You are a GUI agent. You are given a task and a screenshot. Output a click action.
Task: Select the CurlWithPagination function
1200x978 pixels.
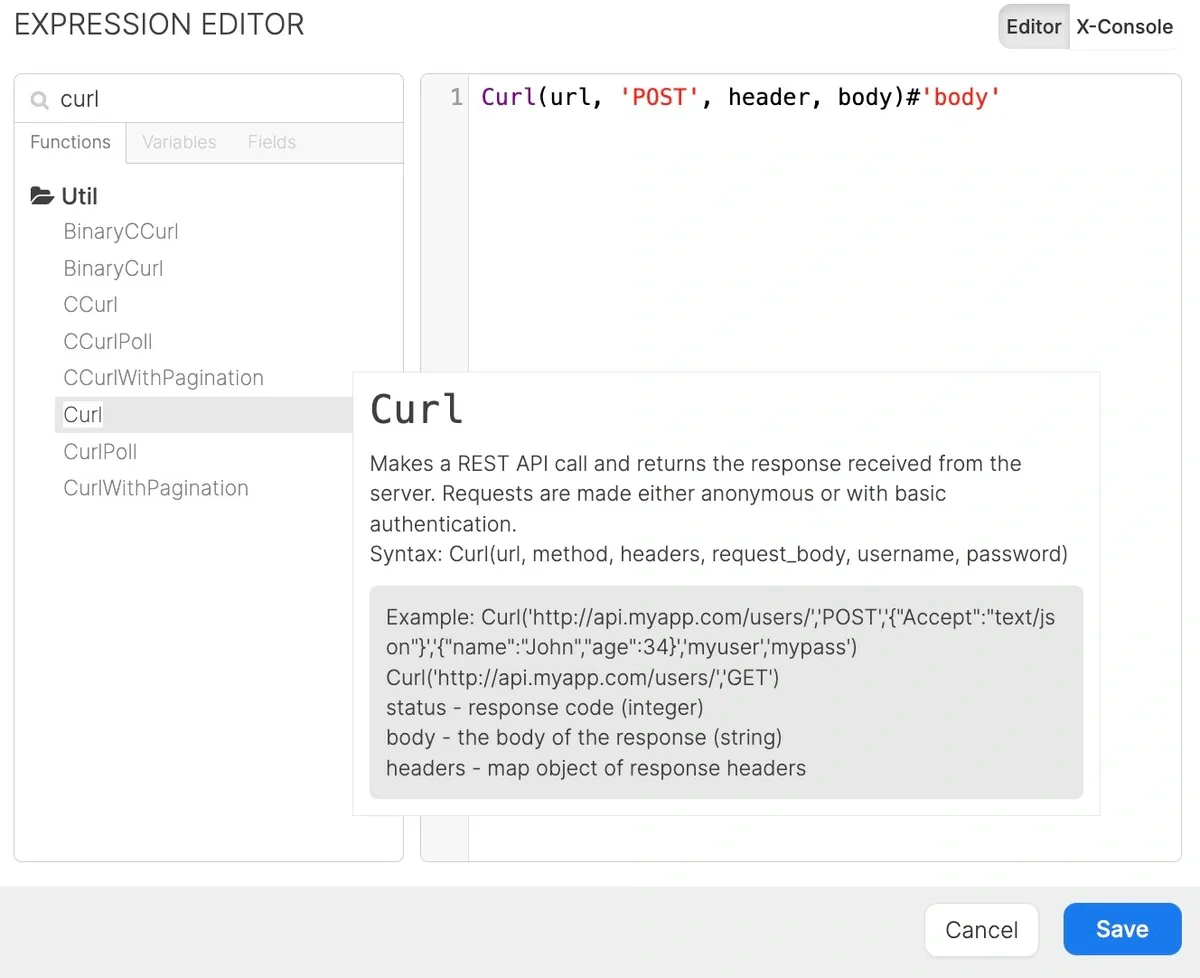pos(156,488)
